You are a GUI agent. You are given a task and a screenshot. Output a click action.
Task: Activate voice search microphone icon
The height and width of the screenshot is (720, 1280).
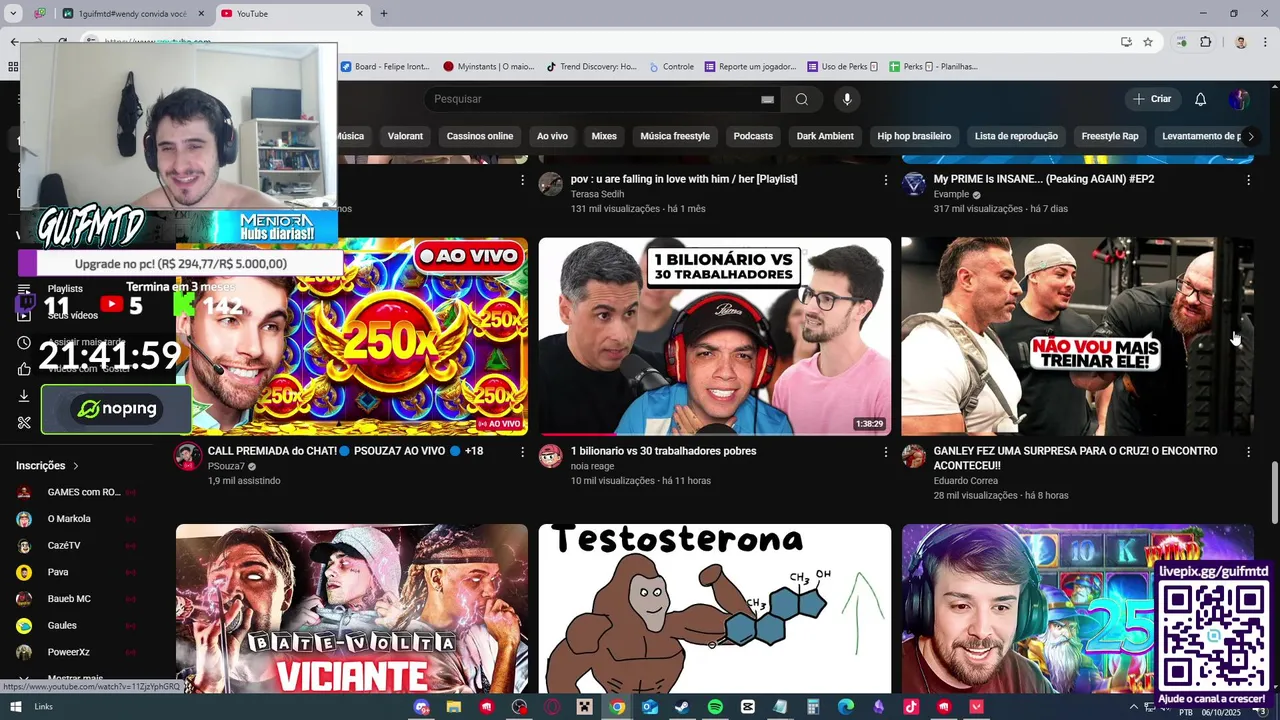point(847,99)
